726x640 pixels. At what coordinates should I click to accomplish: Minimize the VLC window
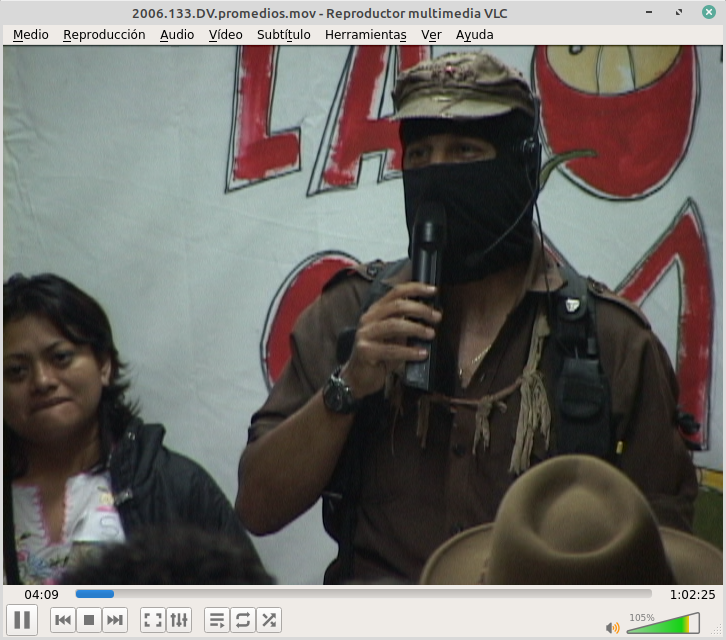[x=649, y=12]
